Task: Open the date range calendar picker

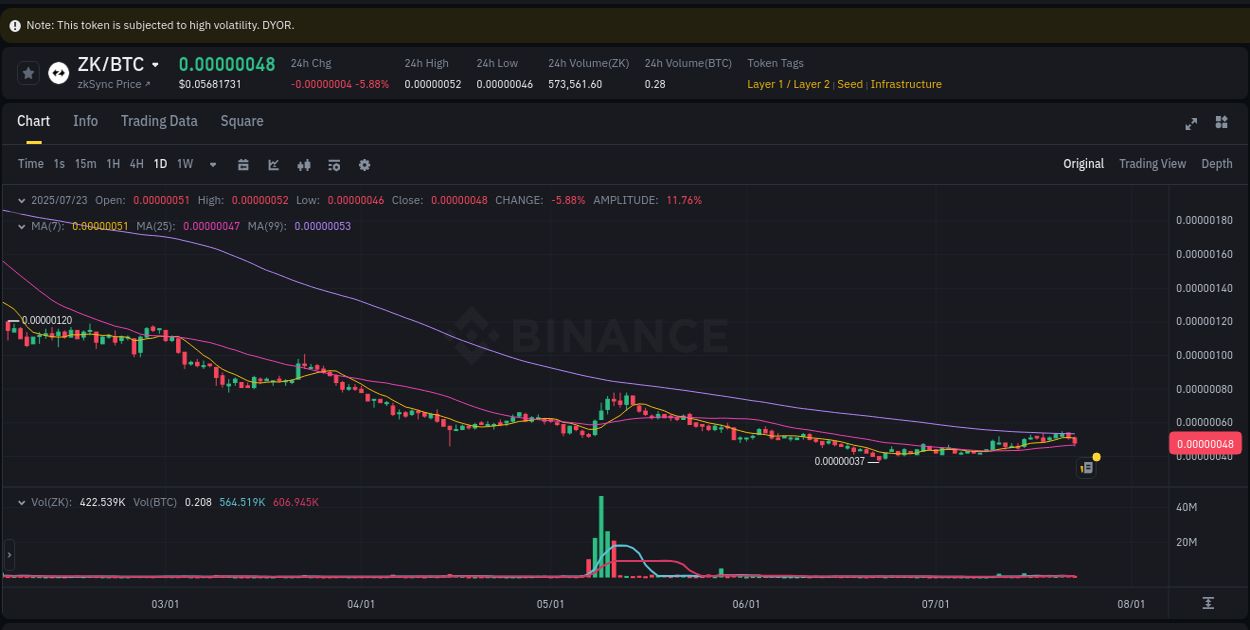Action: tap(243, 164)
